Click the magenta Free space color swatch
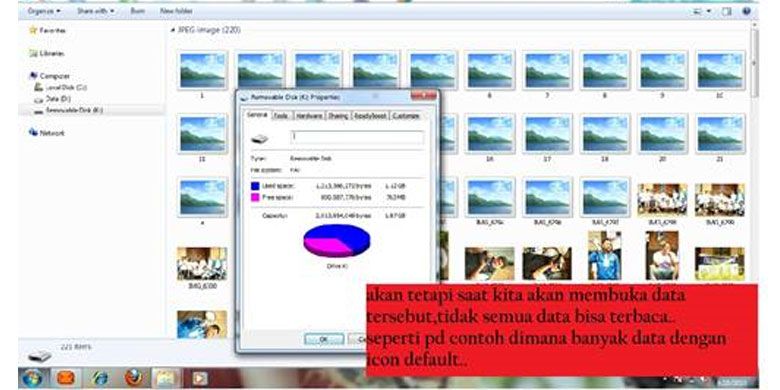 (x=255, y=197)
